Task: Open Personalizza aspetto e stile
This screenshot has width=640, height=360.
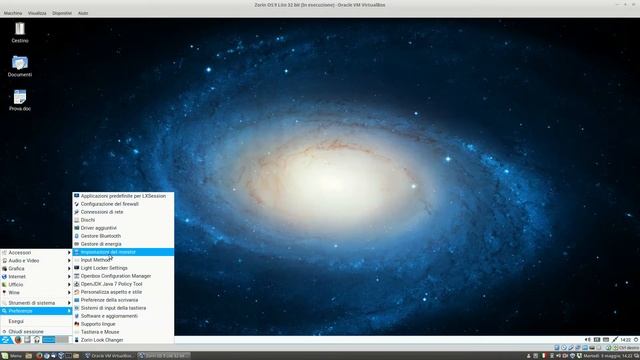Action: [123, 292]
